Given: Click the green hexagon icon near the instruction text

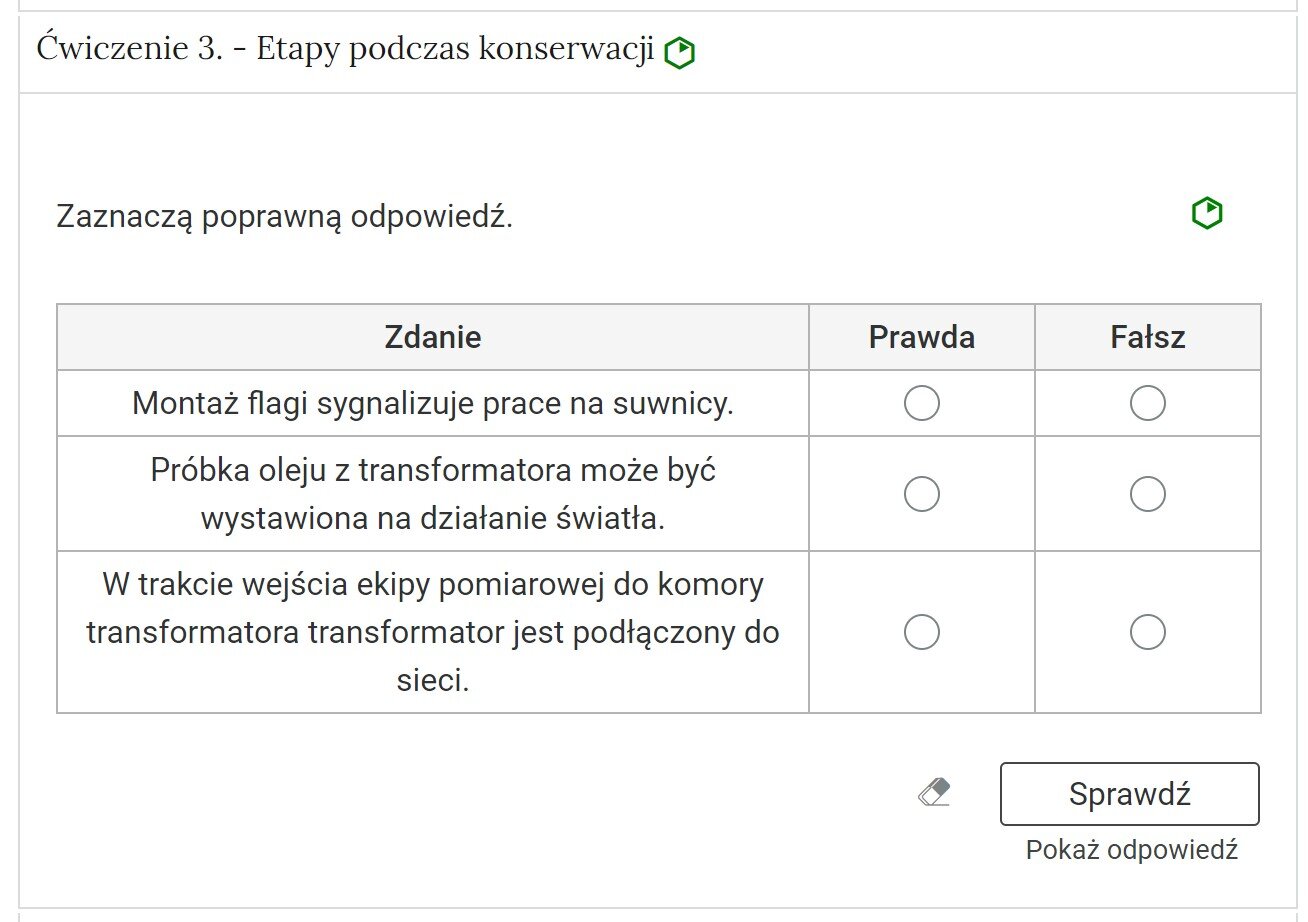Looking at the screenshot, I should [x=1206, y=213].
